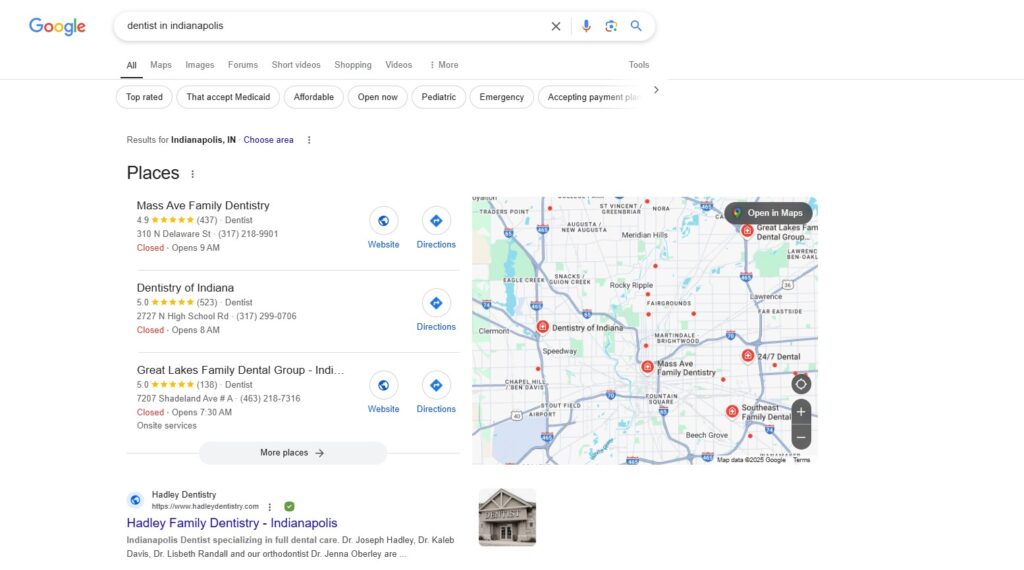Apply the Affordable filter chip
The width and height of the screenshot is (1024, 570).
click(x=313, y=97)
